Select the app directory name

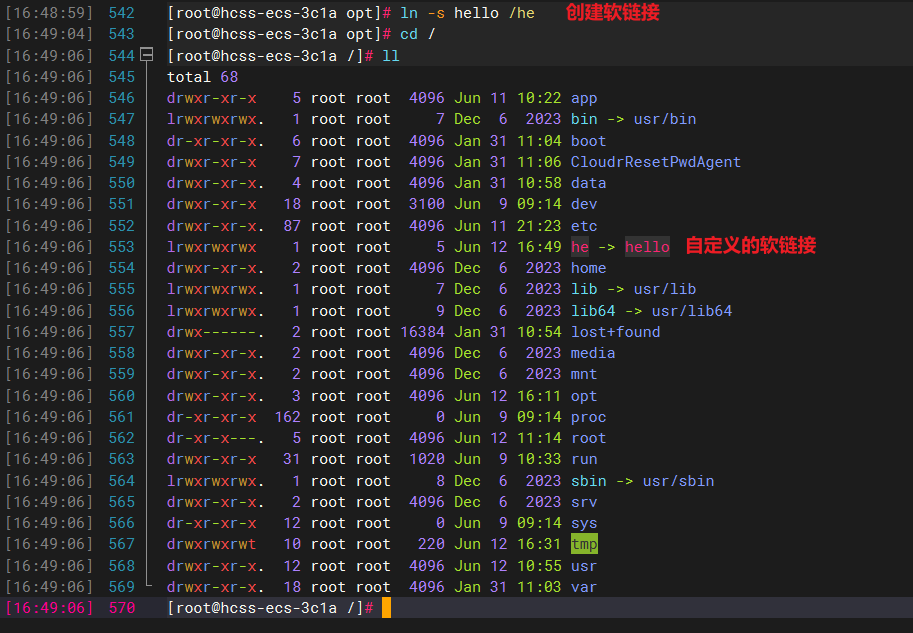point(584,98)
